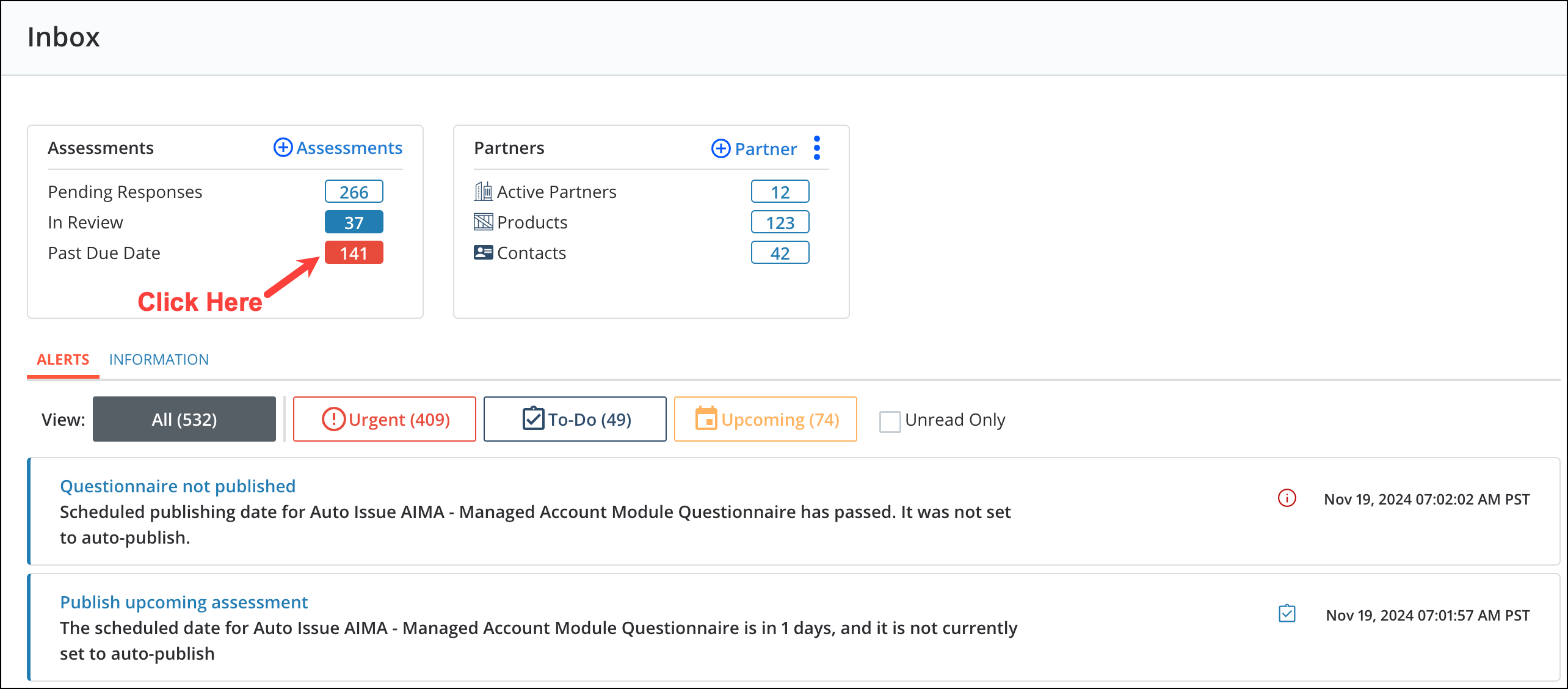Click the clipboard-check icon on the Publish alert
This screenshot has height=689, width=1568.
1287,614
